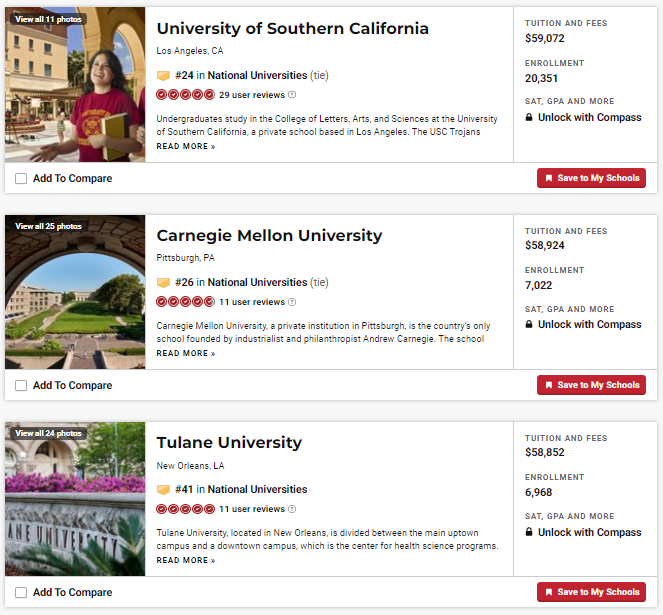The width and height of the screenshot is (663, 615).
Task: Expand USC description with Read More
Action: [x=185, y=147]
